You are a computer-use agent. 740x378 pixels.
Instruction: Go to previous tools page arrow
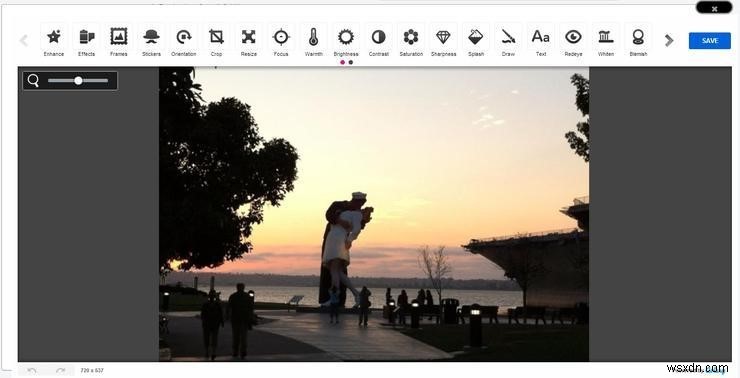24,41
